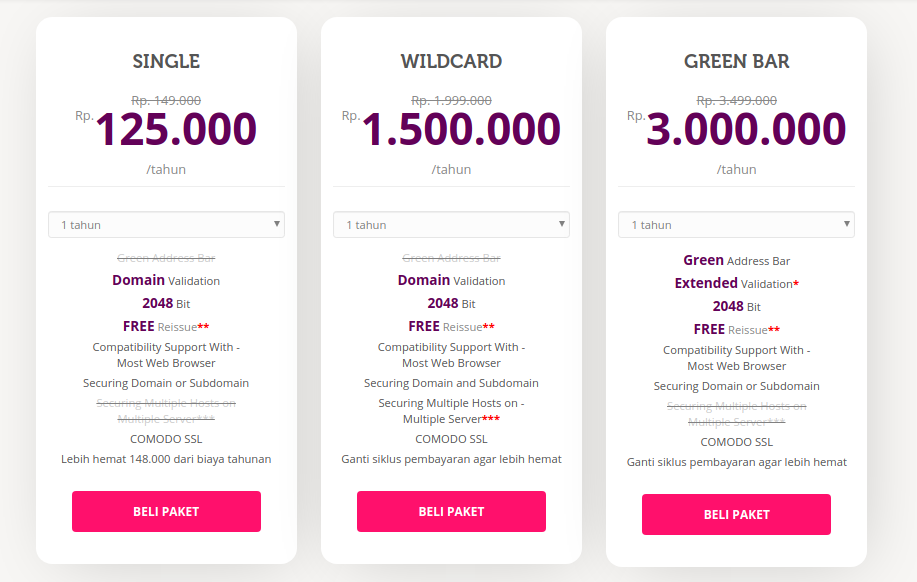The image size is (917, 582).
Task: Click the 3.000.000 price text
Action: 746,129
